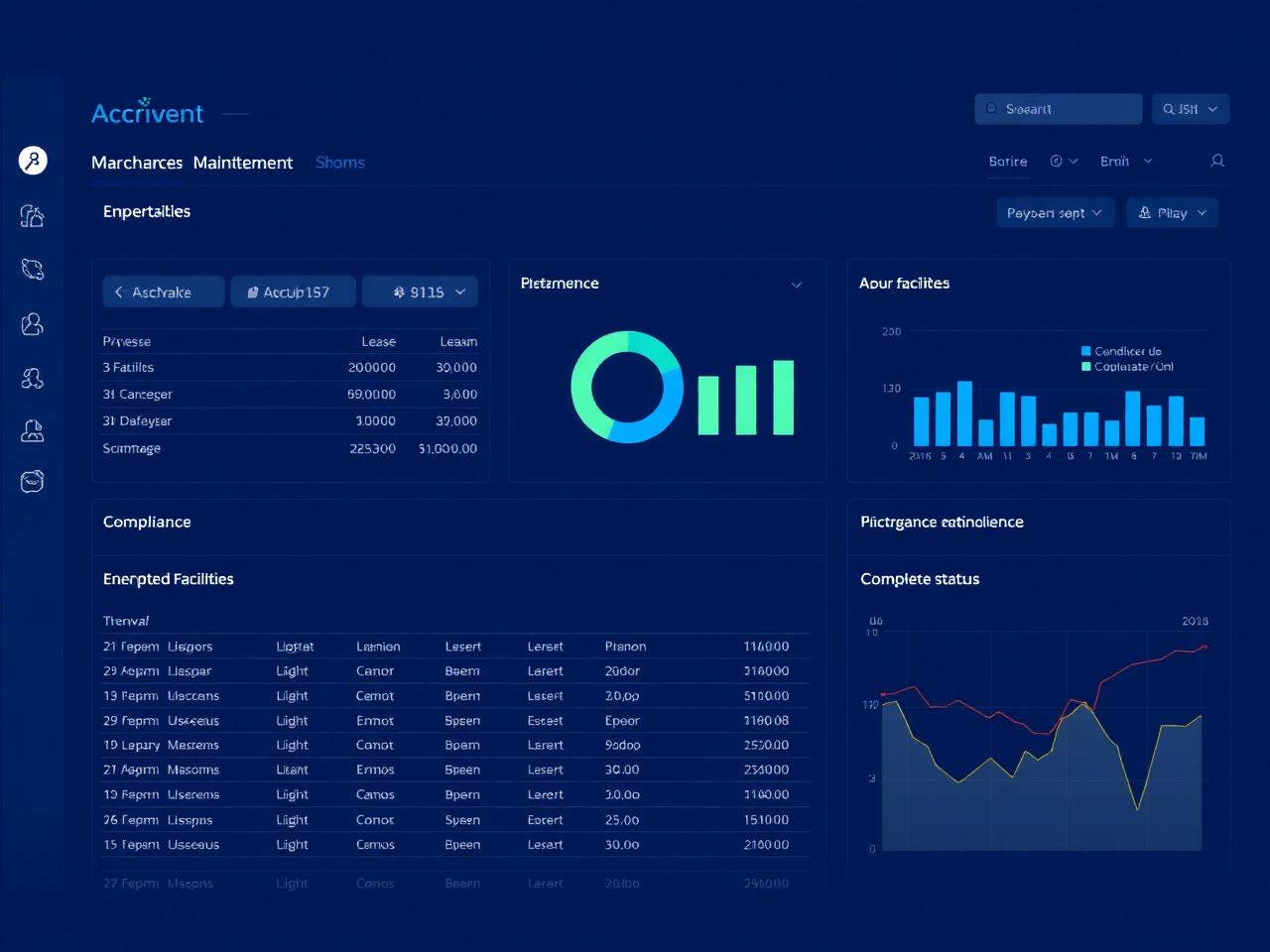Click the user icon right of Emil

[x=1217, y=161]
